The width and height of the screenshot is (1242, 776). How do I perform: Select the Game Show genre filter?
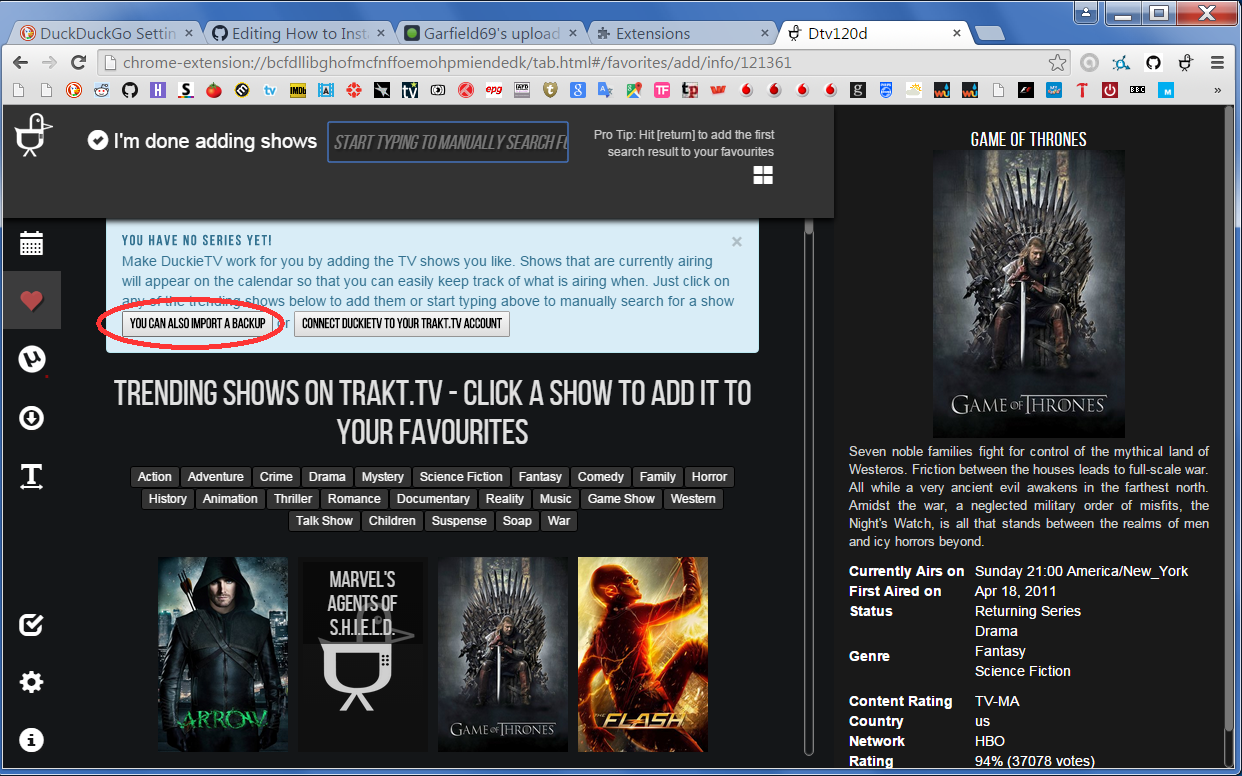[621, 499]
